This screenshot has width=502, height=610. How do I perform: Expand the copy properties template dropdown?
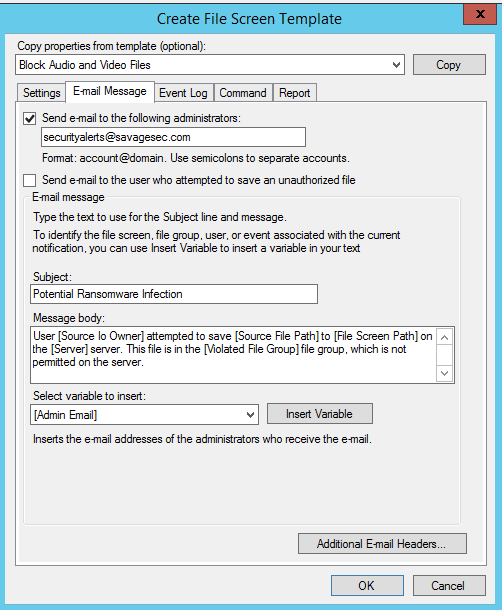(x=396, y=65)
